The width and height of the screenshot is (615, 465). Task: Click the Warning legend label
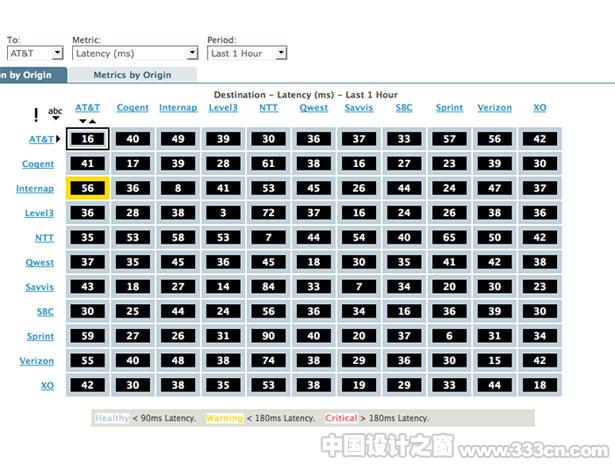[x=224, y=418]
